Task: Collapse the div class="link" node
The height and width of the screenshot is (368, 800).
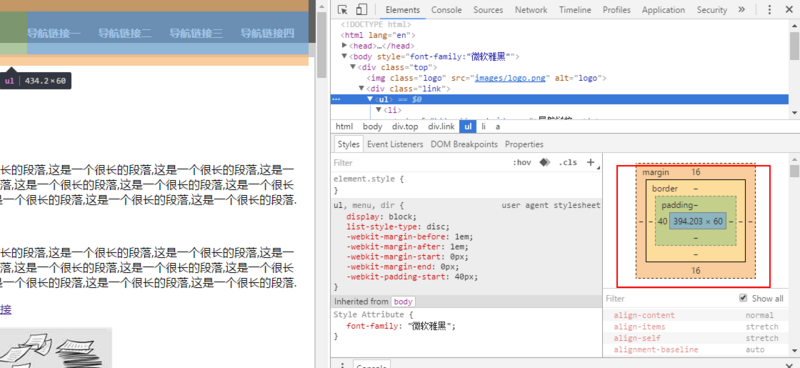Action: 361,89
